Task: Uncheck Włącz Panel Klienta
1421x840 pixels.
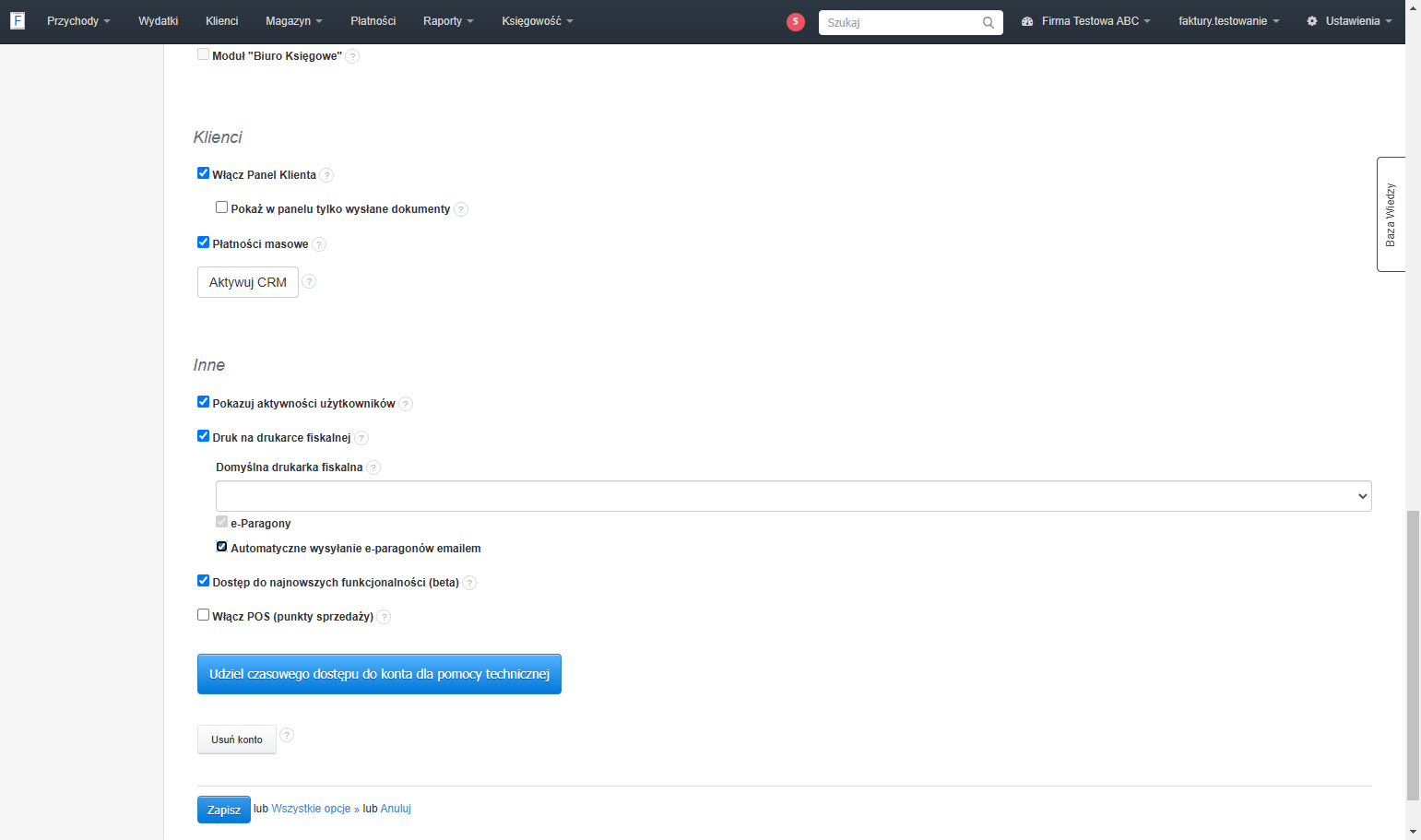Action: tap(203, 173)
